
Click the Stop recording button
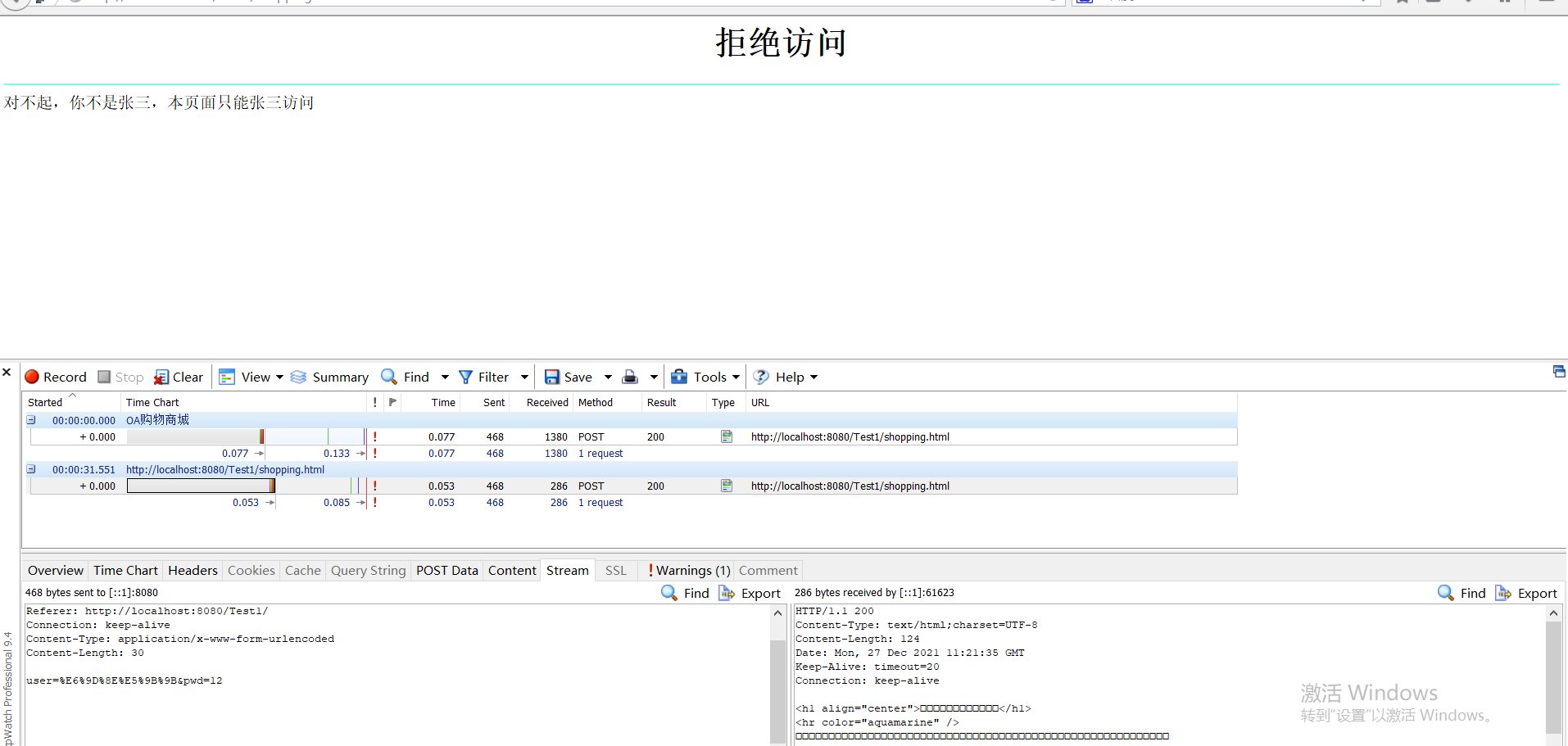tap(120, 377)
